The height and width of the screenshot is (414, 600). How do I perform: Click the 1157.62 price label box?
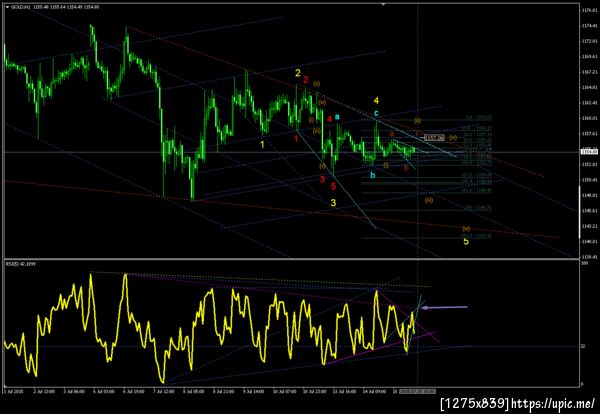click(x=435, y=138)
